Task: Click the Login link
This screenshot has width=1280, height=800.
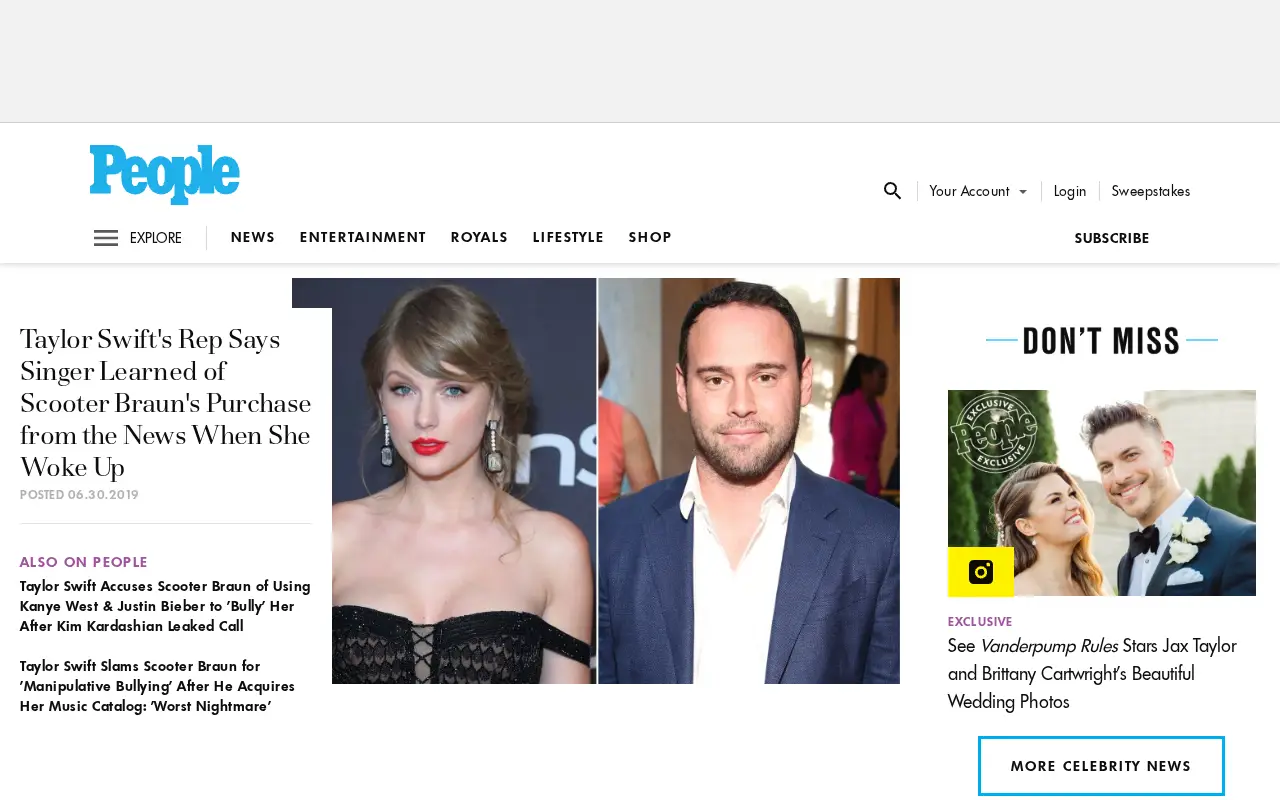Action: (x=1070, y=190)
